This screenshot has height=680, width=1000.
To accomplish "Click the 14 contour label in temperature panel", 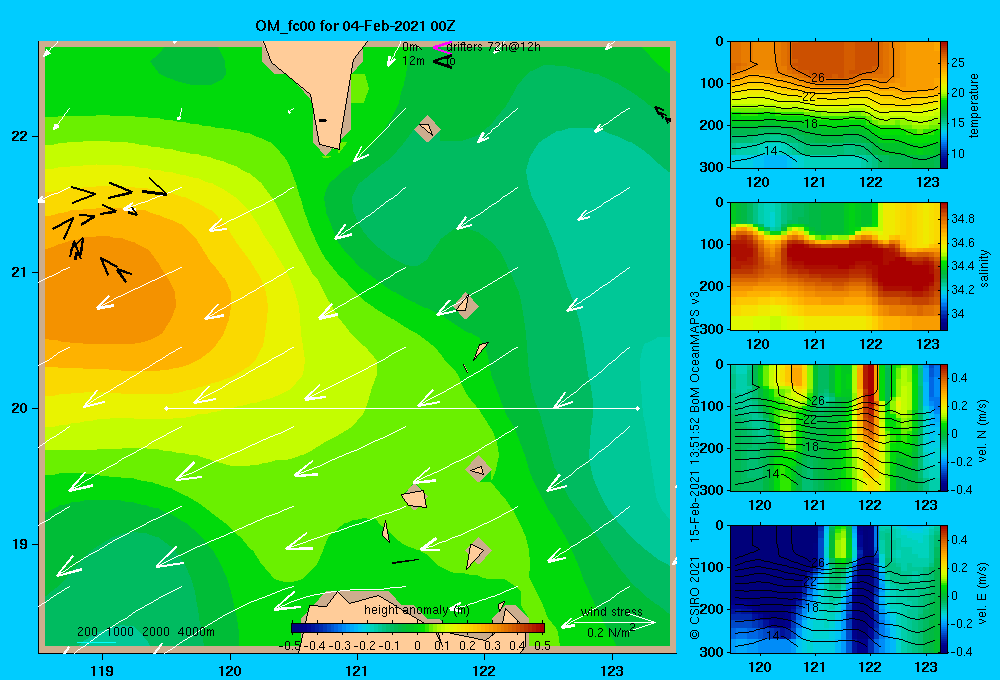I will (x=771, y=151).
